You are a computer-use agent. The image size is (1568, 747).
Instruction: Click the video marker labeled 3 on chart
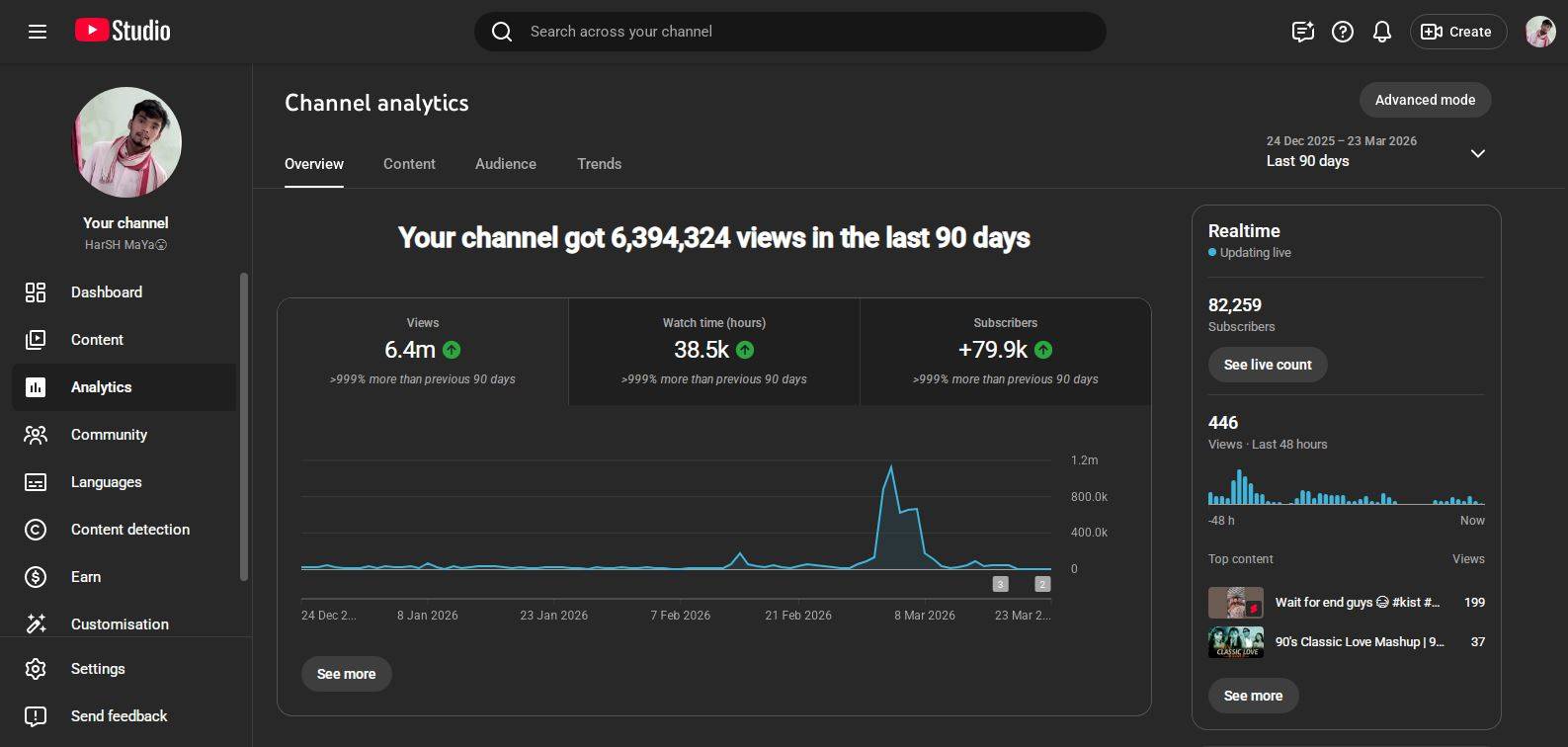[x=1000, y=584]
